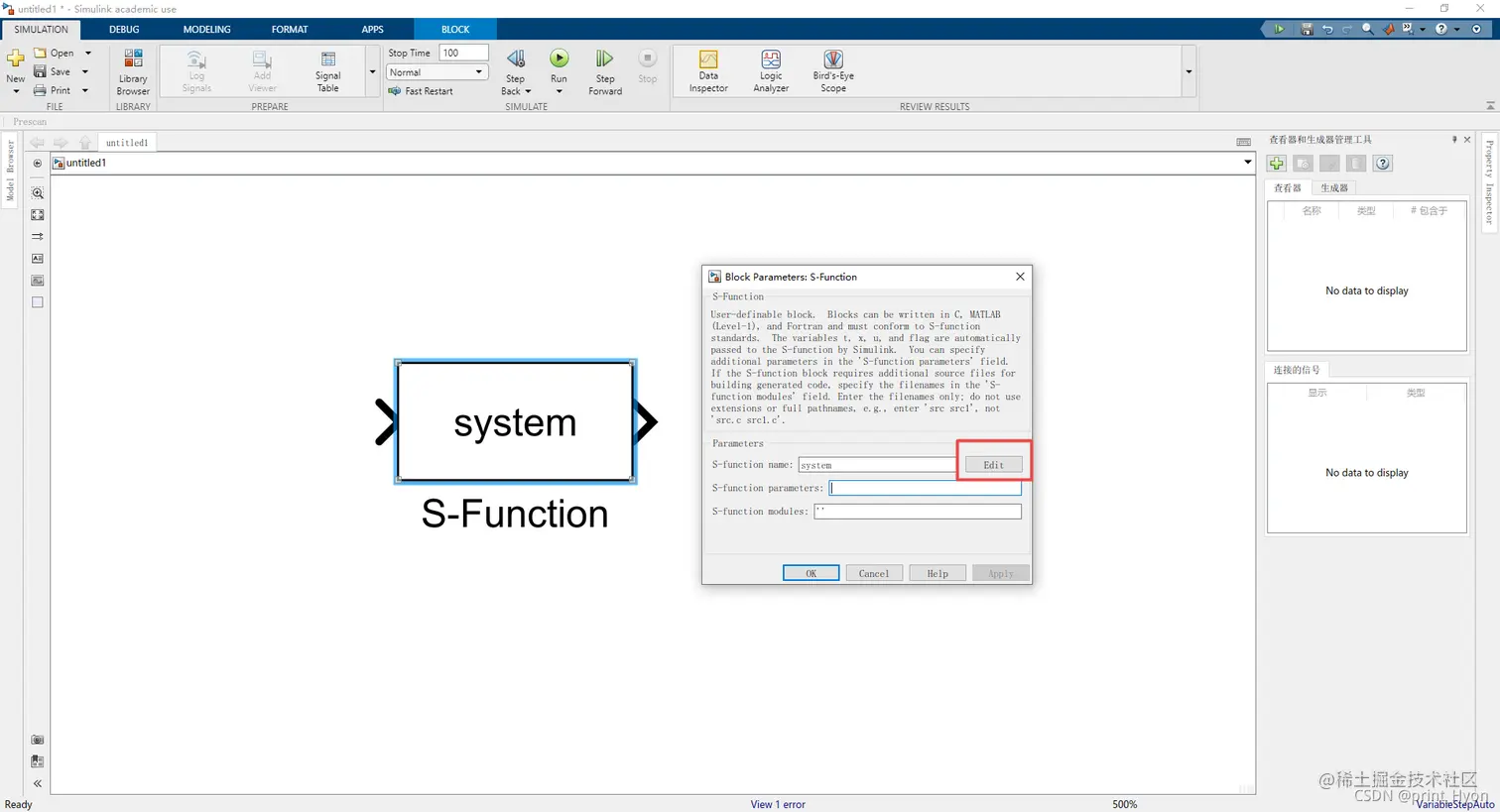
Task: Expand the Print dropdown arrow
Action: (85, 90)
